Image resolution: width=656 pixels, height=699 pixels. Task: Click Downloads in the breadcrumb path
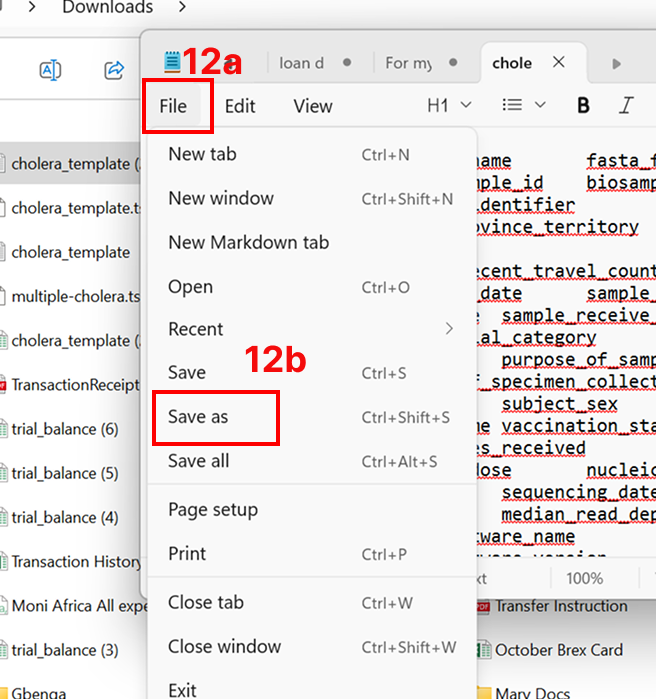pos(108,7)
